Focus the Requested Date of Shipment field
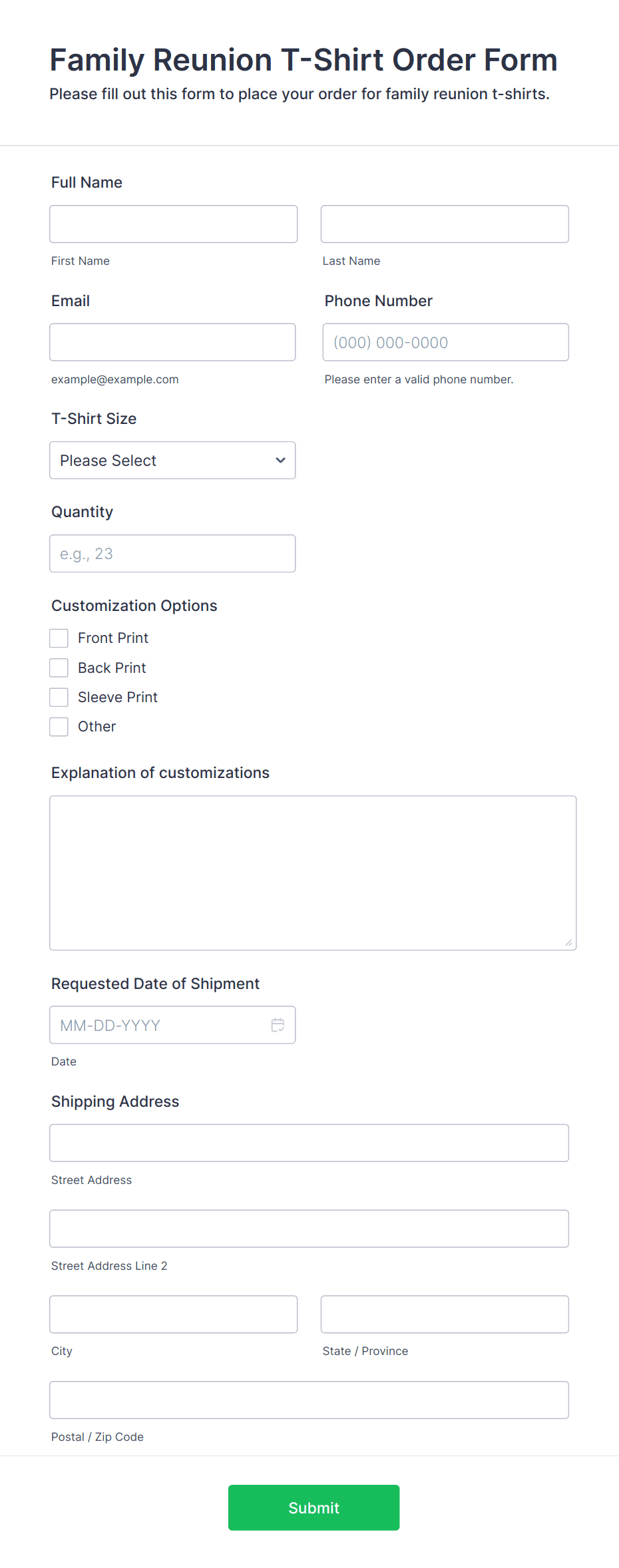This screenshot has height=1568, width=619. [160, 1025]
